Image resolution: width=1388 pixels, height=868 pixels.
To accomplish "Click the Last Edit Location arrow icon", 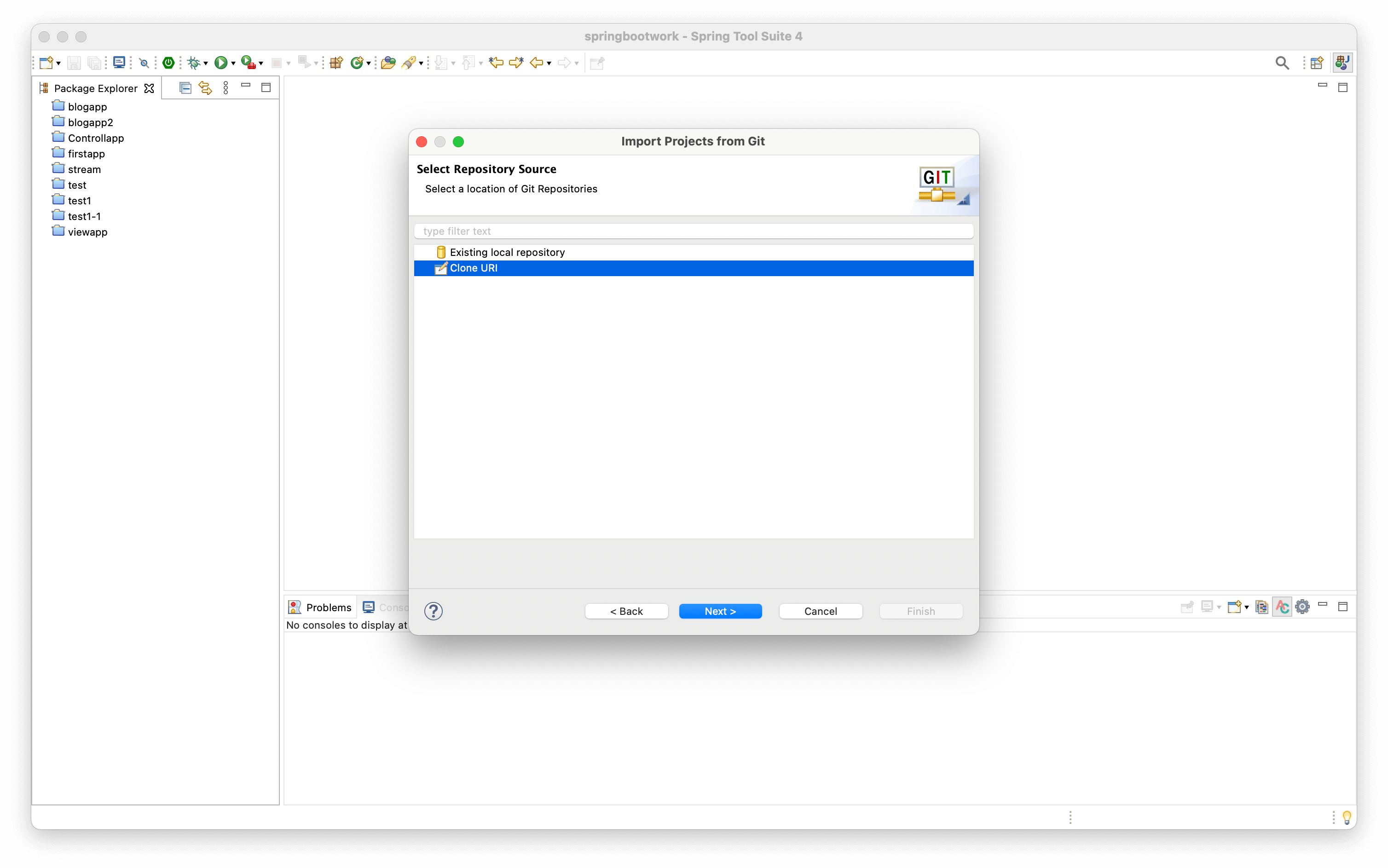I will click(496, 63).
